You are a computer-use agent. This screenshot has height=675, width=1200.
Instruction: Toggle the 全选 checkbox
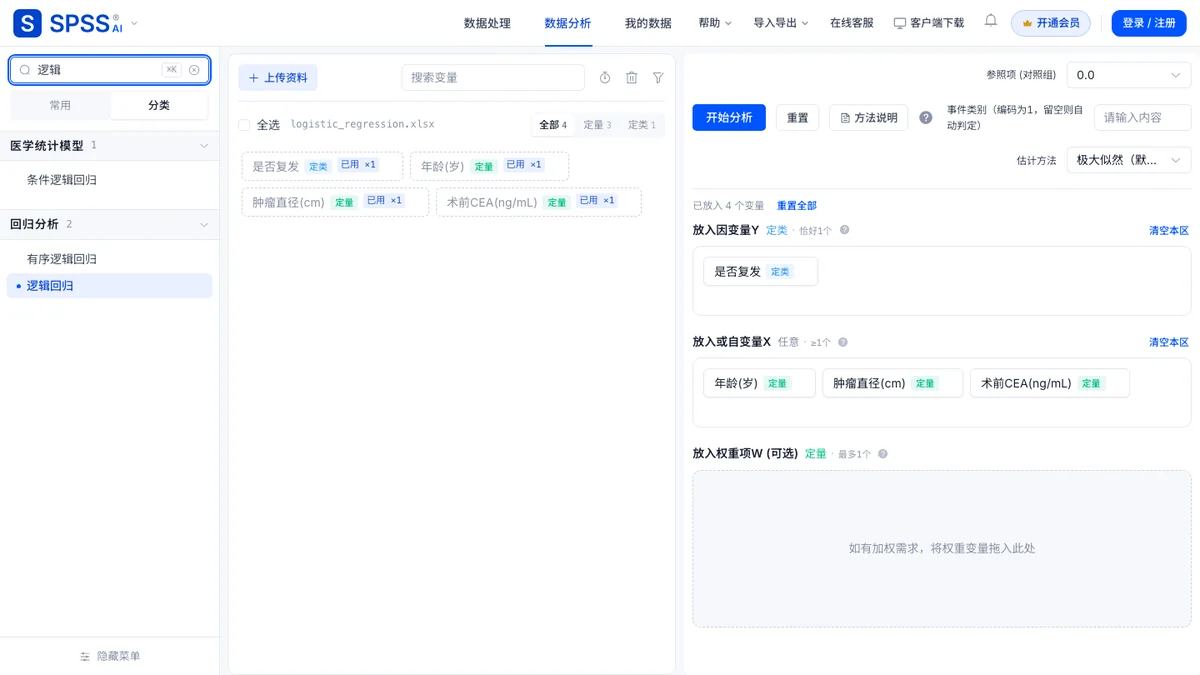point(244,125)
